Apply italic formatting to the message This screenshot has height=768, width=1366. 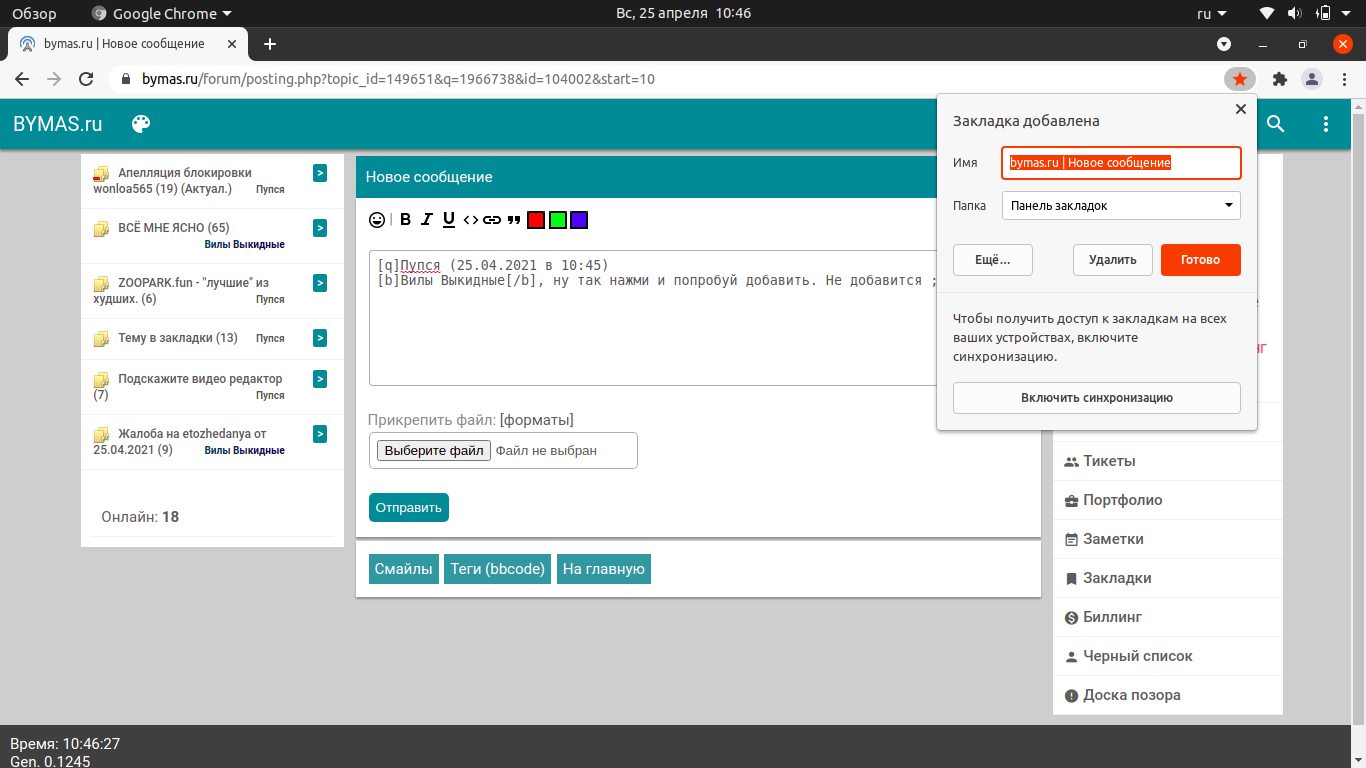pos(427,220)
